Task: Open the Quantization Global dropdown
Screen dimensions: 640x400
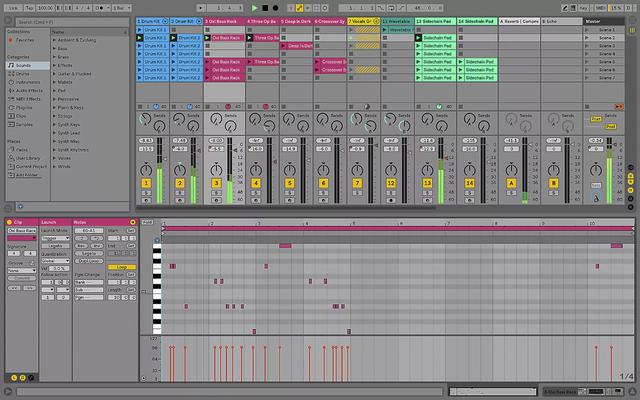Action: pyautogui.click(x=55, y=260)
